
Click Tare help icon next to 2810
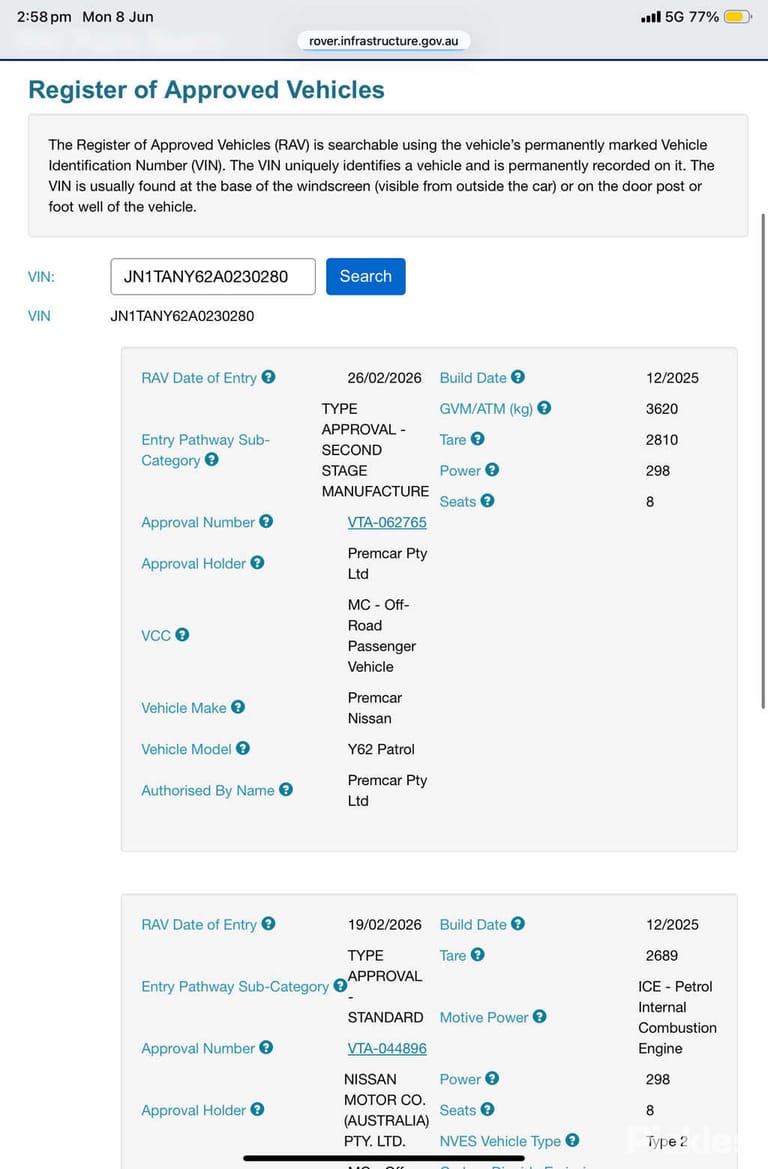pos(478,439)
